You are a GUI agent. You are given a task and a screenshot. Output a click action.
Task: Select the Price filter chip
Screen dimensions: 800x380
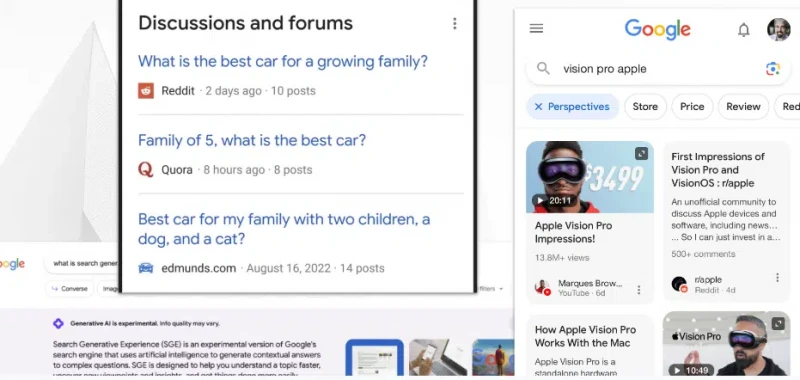[692, 107]
